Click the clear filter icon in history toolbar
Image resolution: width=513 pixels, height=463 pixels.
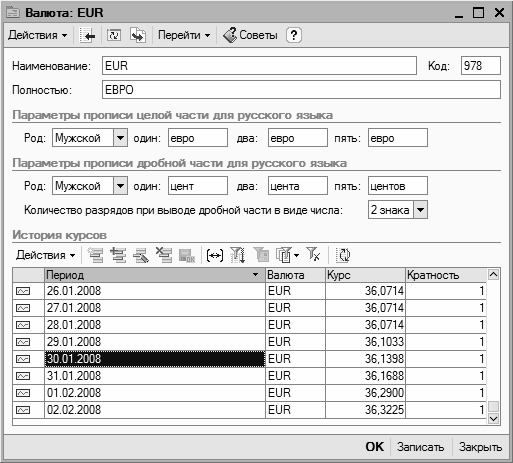[x=313, y=255]
